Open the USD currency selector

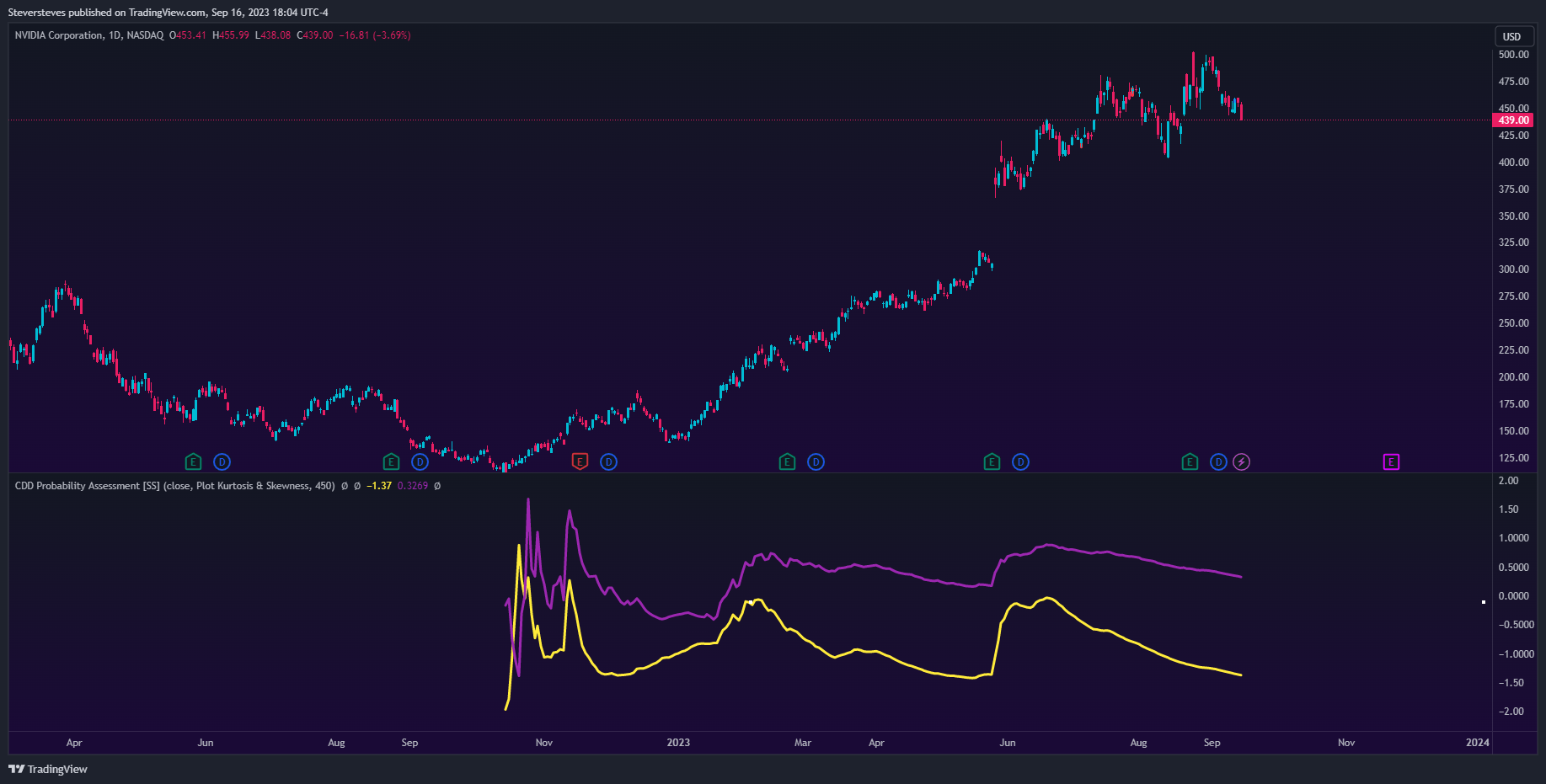point(1512,36)
